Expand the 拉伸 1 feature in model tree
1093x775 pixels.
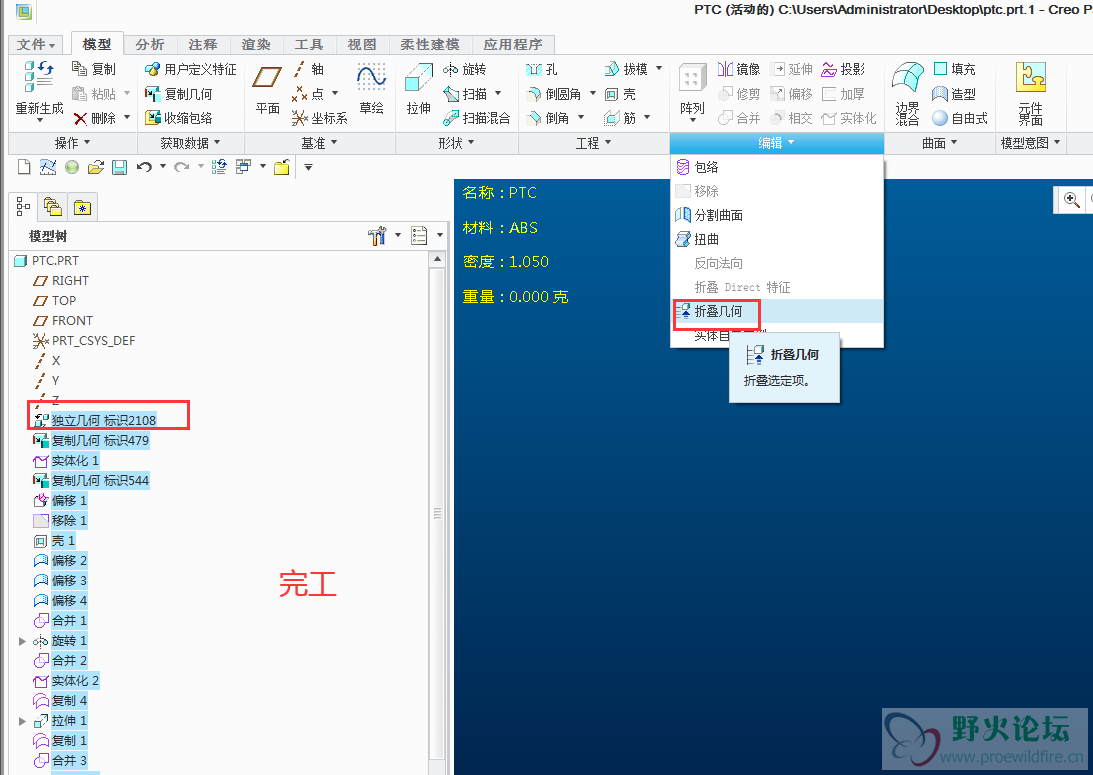22,721
